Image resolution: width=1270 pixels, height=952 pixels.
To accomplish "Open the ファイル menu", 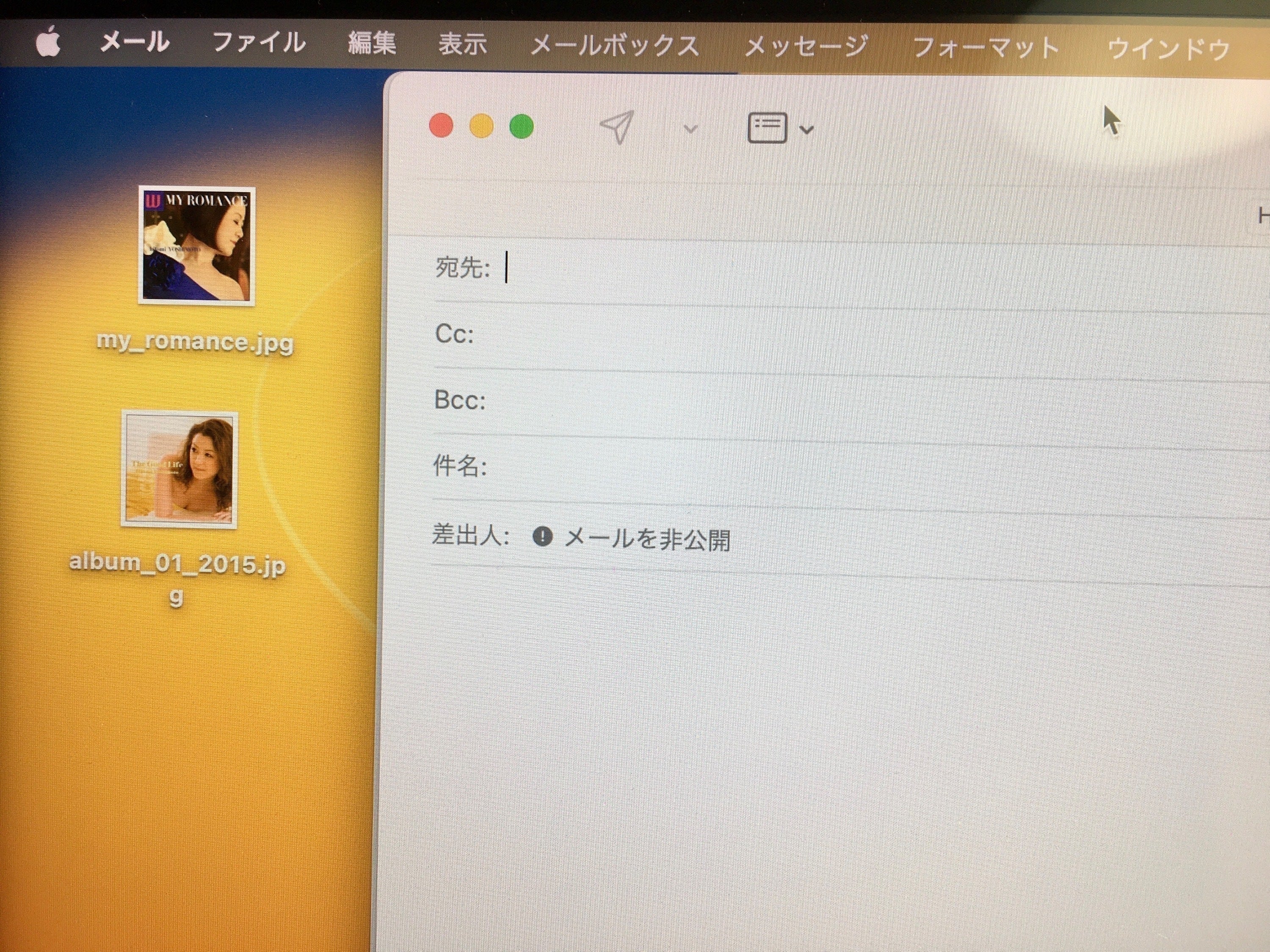I will pyautogui.click(x=259, y=43).
